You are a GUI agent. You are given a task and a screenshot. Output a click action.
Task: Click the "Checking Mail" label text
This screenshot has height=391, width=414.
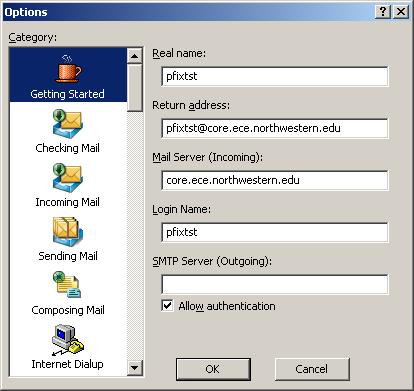tap(67, 148)
